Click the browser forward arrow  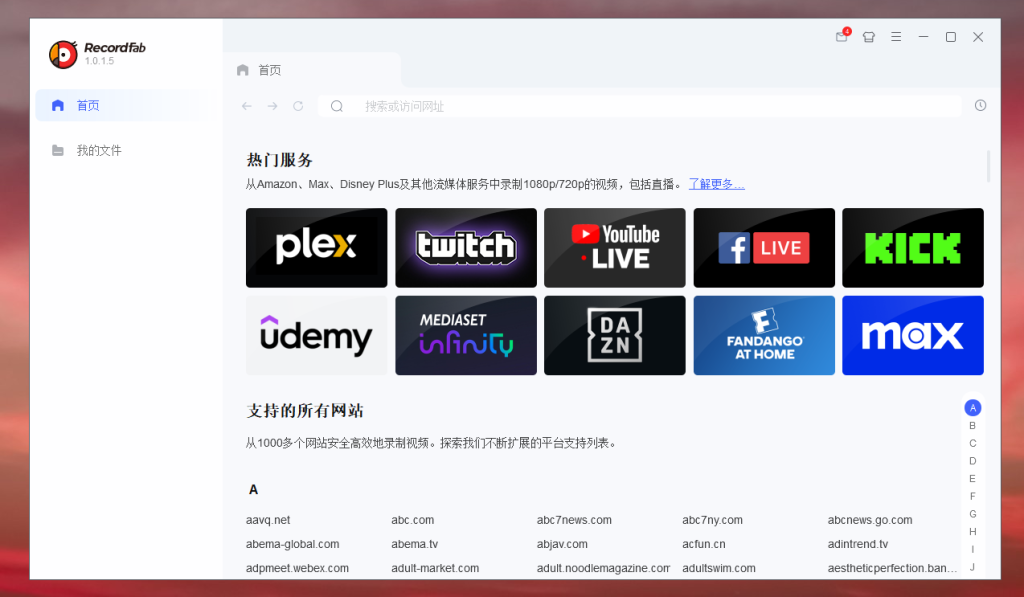(x=273, y=106)
